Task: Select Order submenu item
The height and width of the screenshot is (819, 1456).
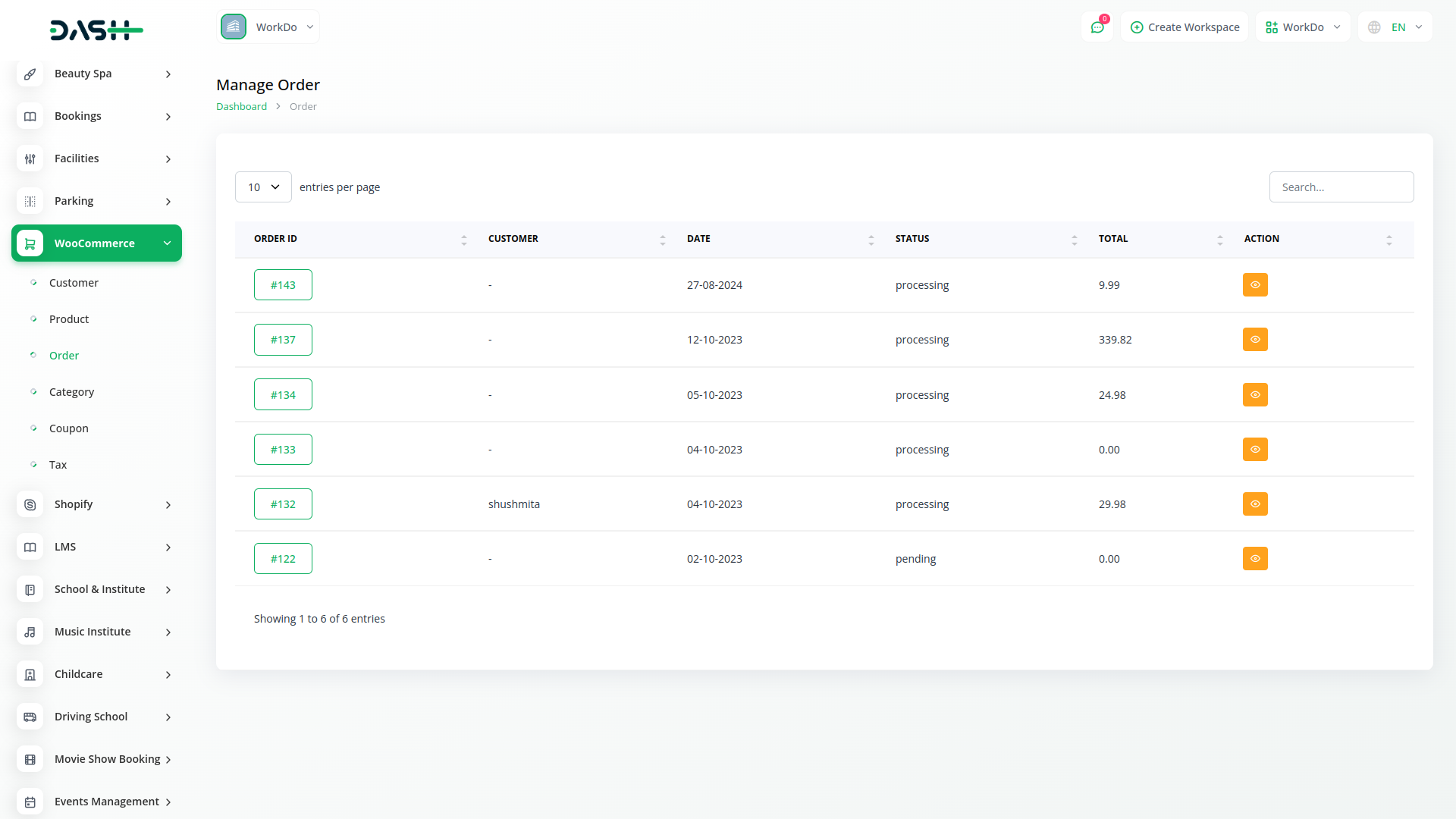Action: [64, 356]
